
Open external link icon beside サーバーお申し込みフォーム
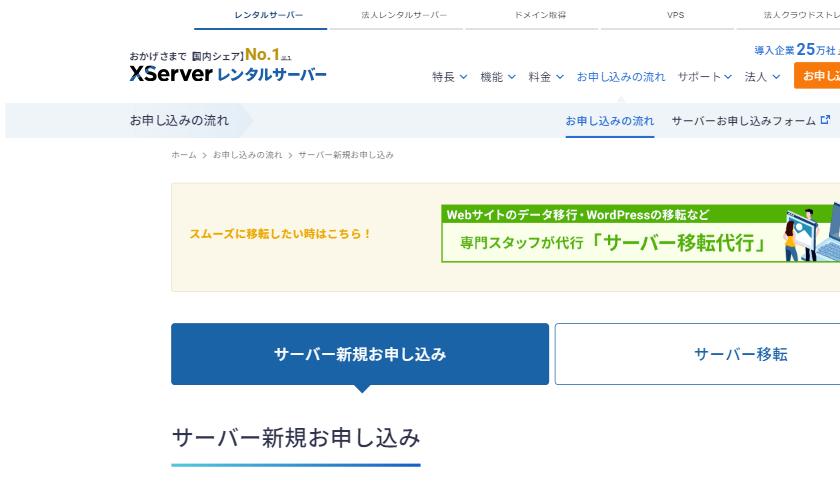click(825, 120)
